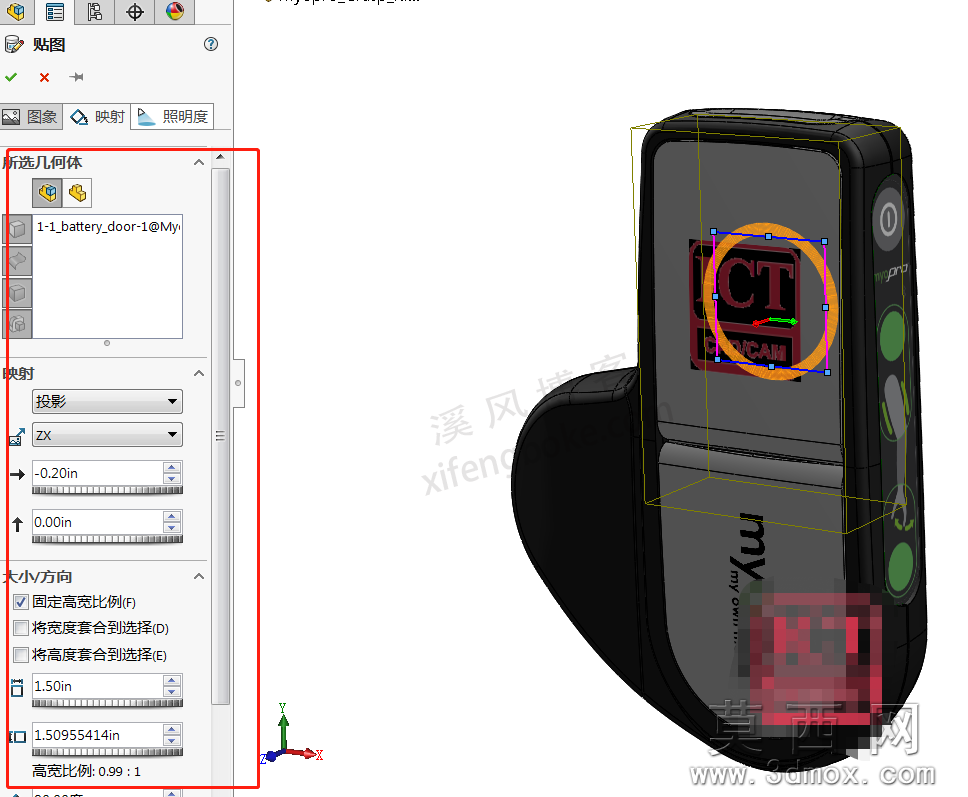Viewport: 968px width, 797px height.
Task: Click the panel collapse handle on the splitter
Action: (x=238, y=383)
